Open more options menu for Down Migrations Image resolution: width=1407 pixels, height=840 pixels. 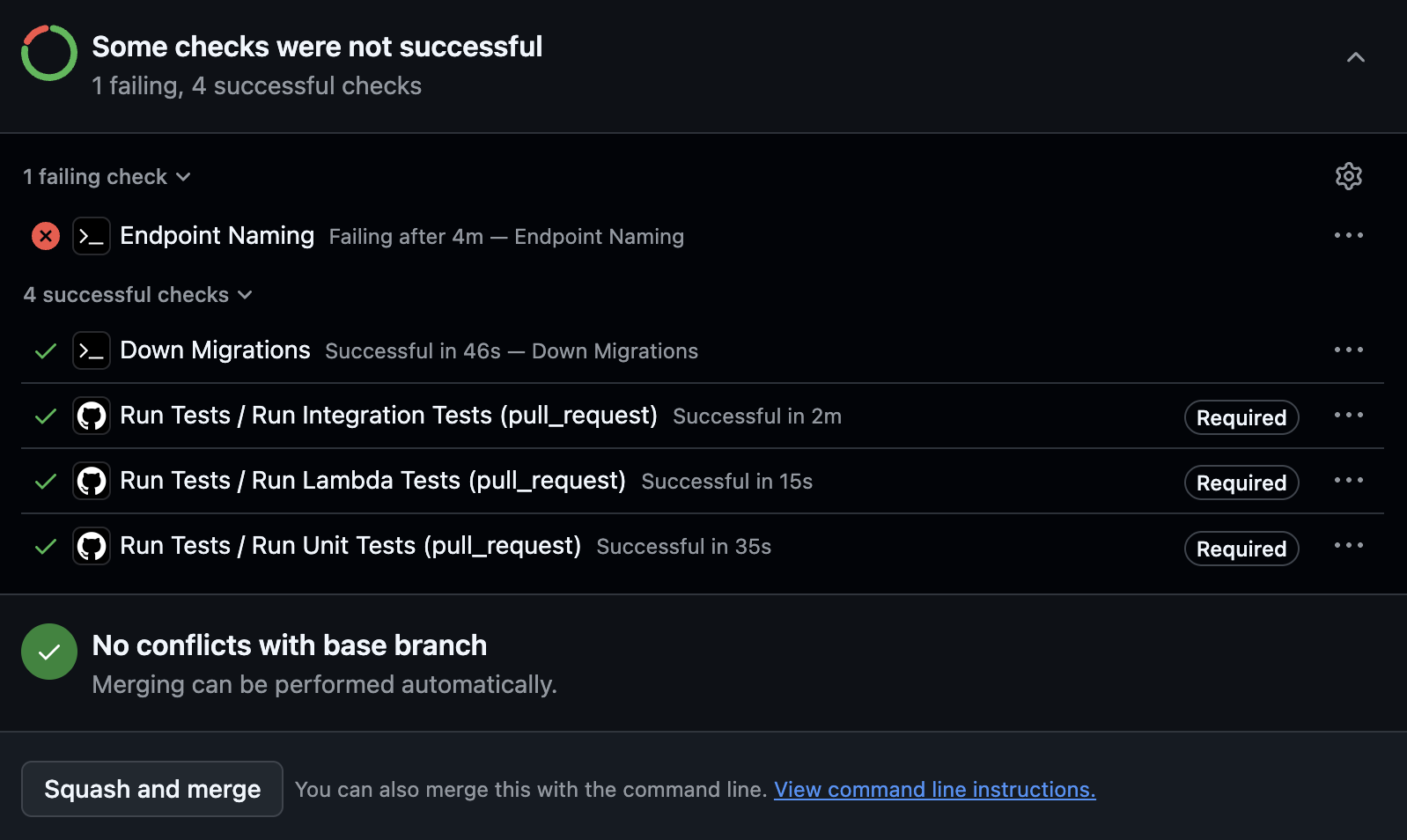coord(1348,350)
